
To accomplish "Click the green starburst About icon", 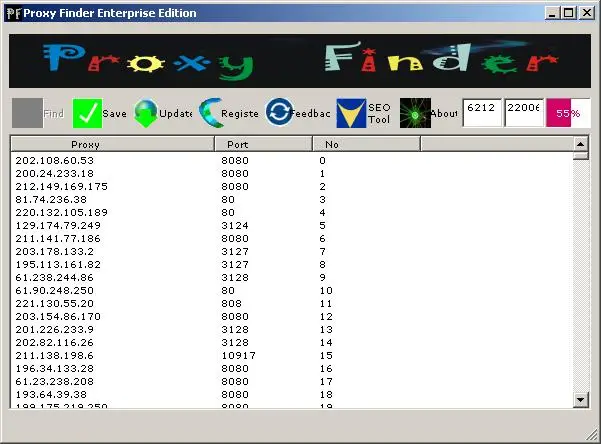I will point(415,113).
